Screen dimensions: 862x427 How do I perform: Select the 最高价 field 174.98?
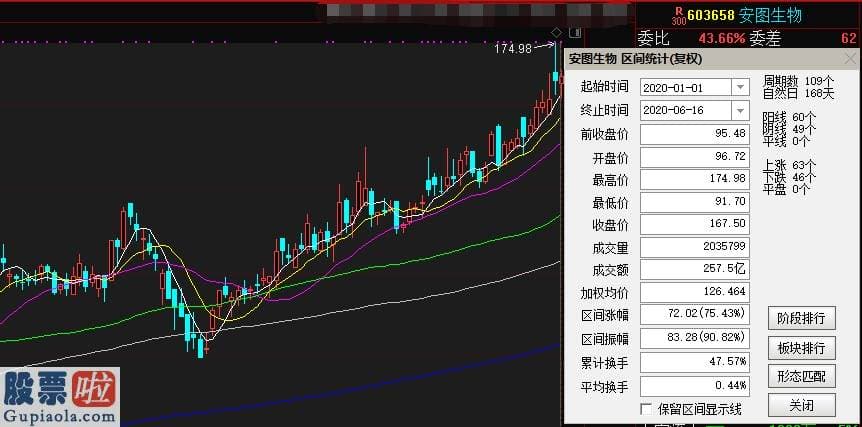(695, 180)
